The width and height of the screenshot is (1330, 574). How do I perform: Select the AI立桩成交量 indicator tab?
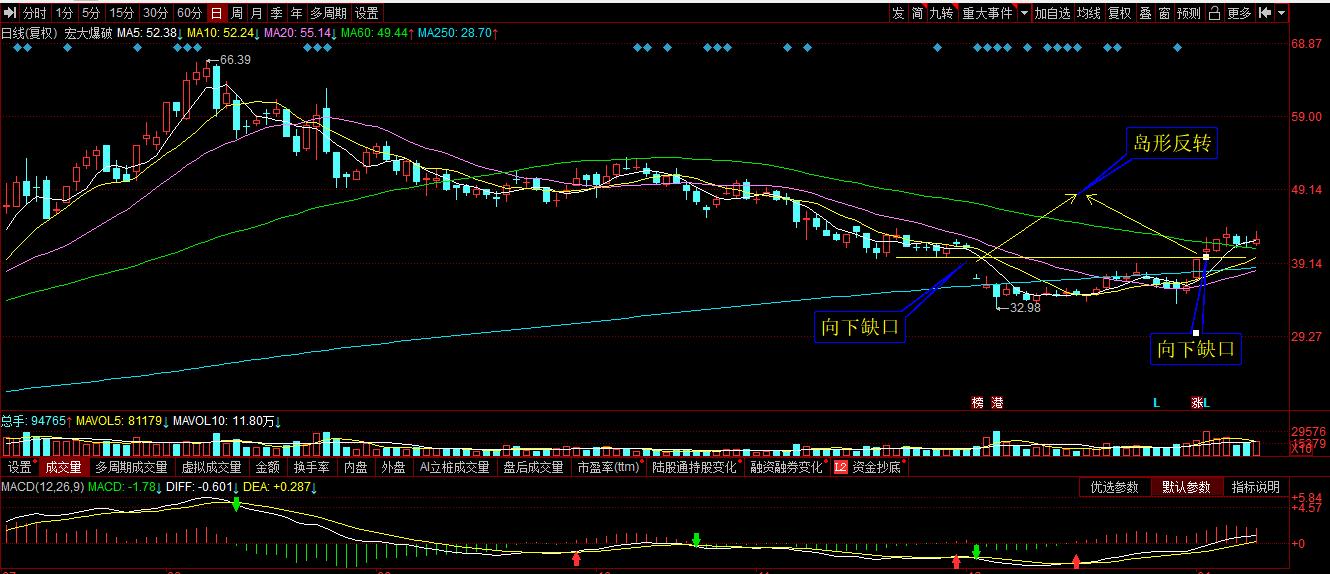[x=455, y=467]
